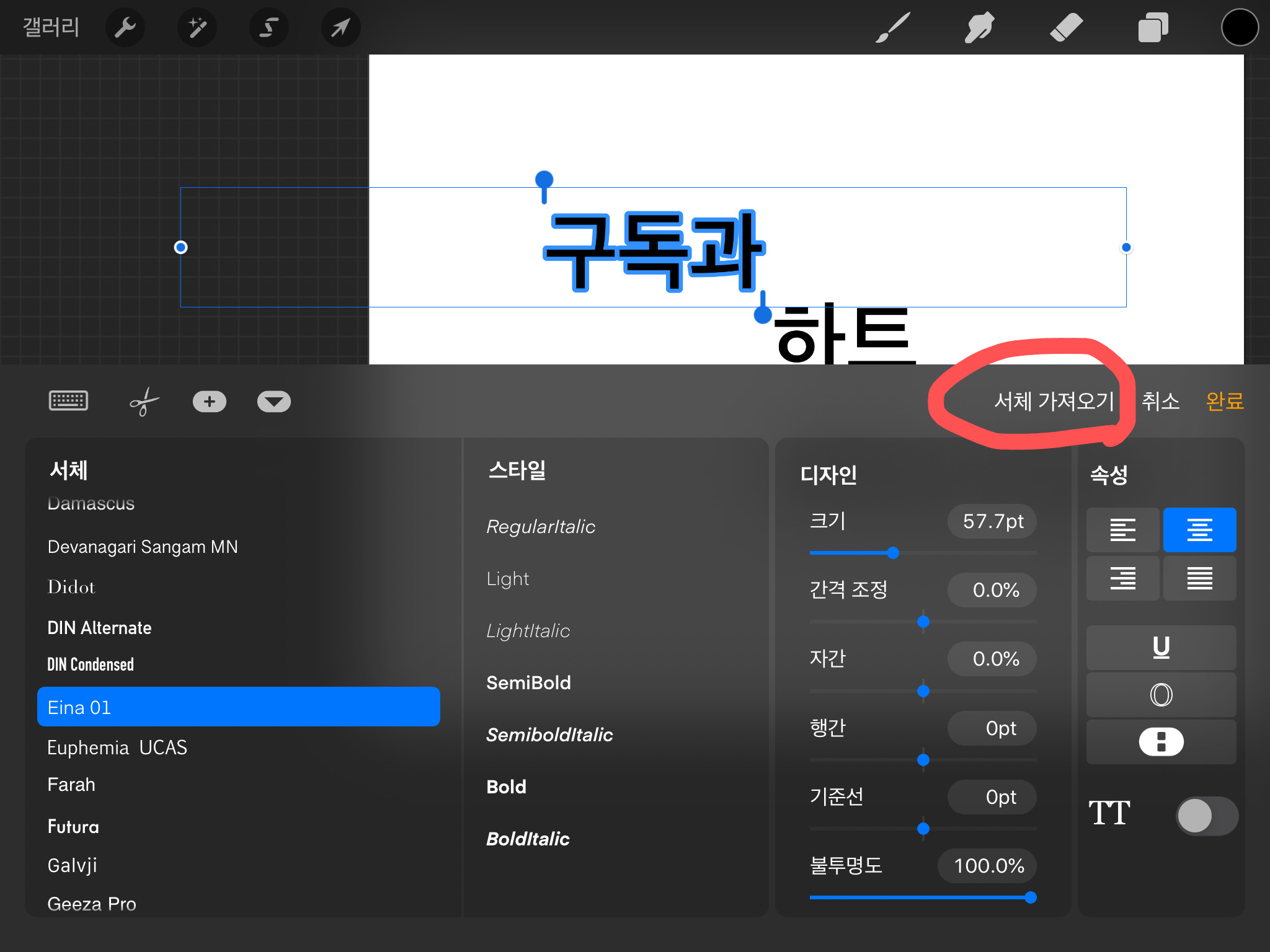
Task: Open the Actions wrench menu
Action: pos(125,28)
